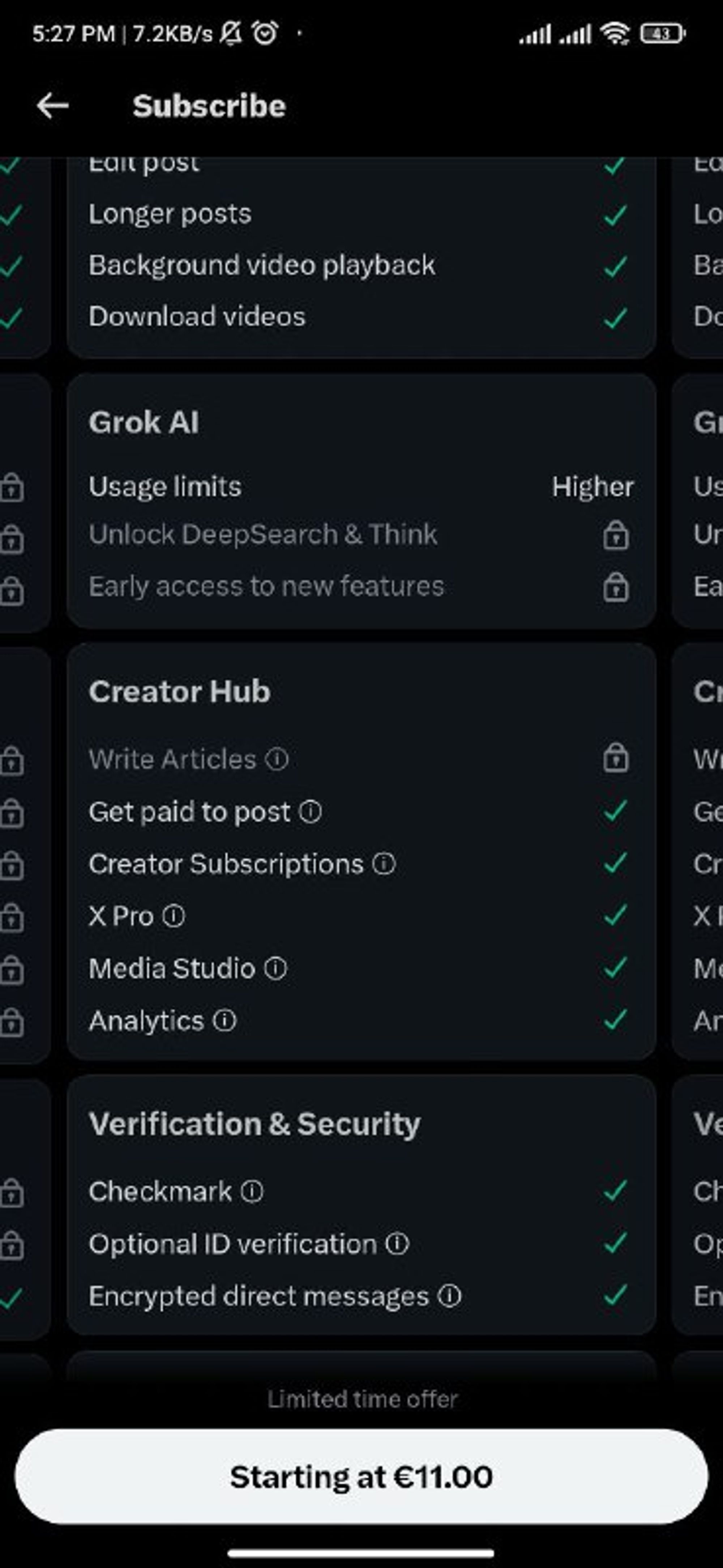Tap lock icon for Unlock DeepSearch & Think

616,535
